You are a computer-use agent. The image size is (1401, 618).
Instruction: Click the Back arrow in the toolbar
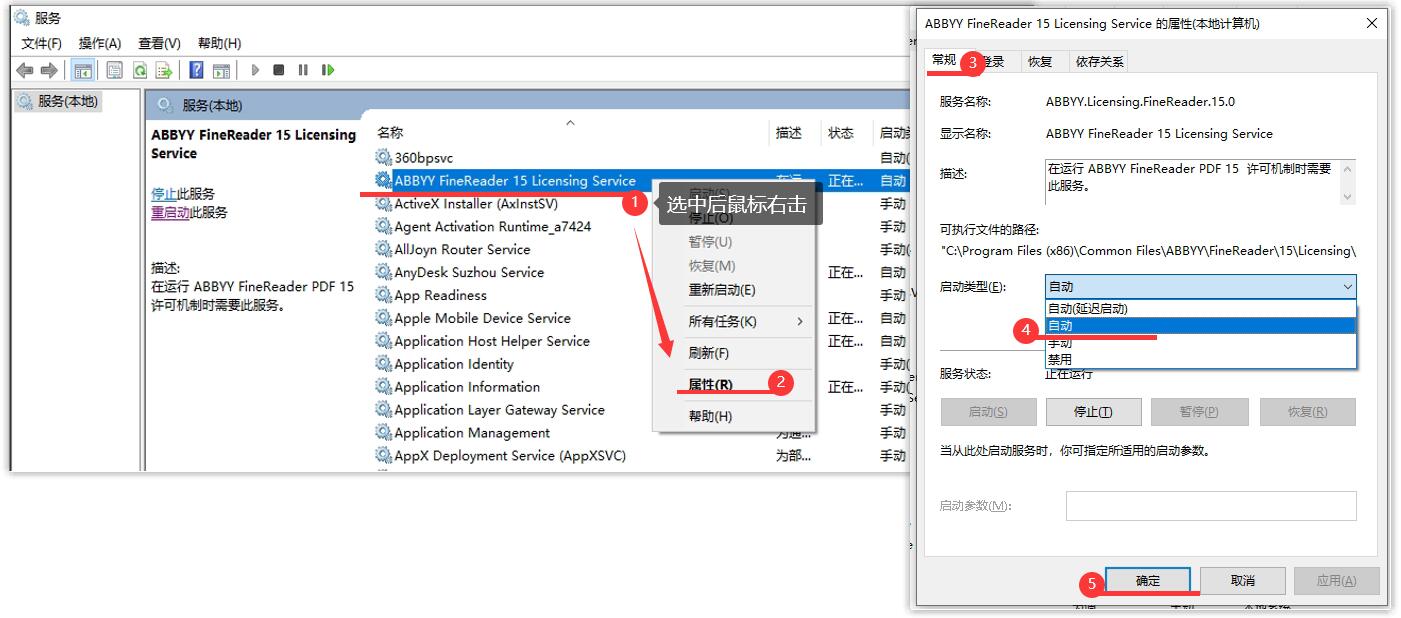[25, 70]
